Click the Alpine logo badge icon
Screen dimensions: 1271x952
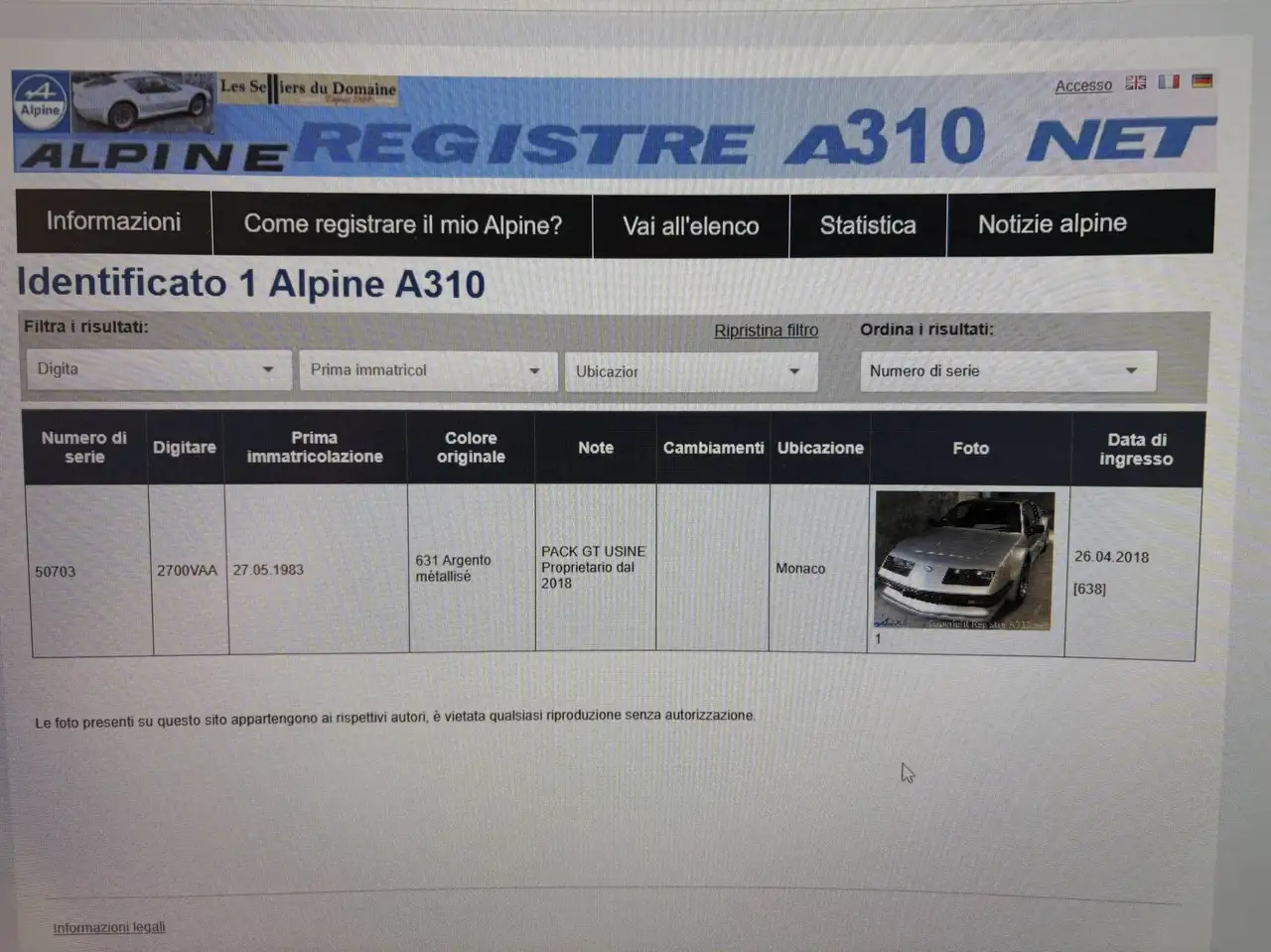[x=40, y=101]
